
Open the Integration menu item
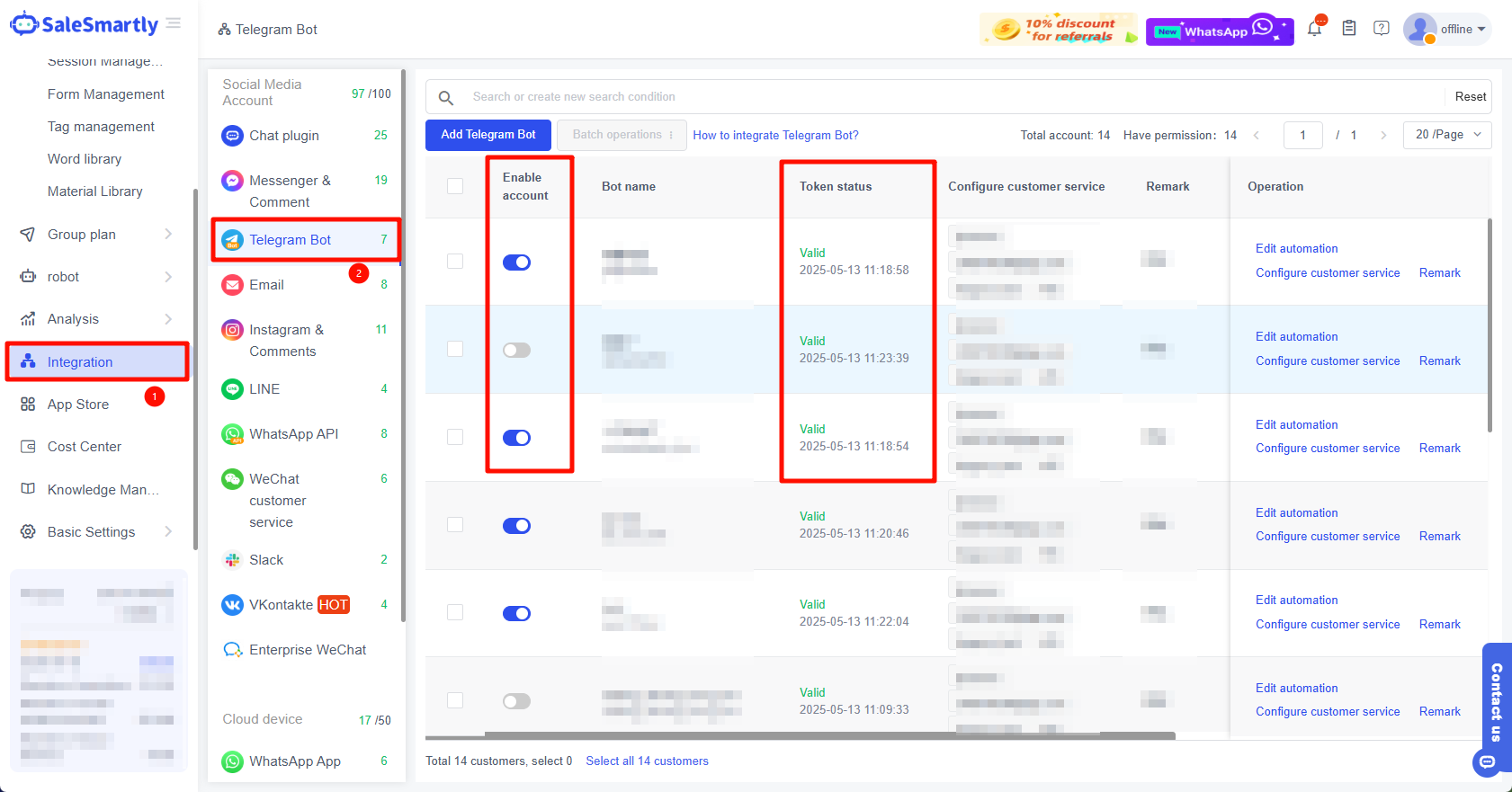pyautogui.click(x=80, y=362)
